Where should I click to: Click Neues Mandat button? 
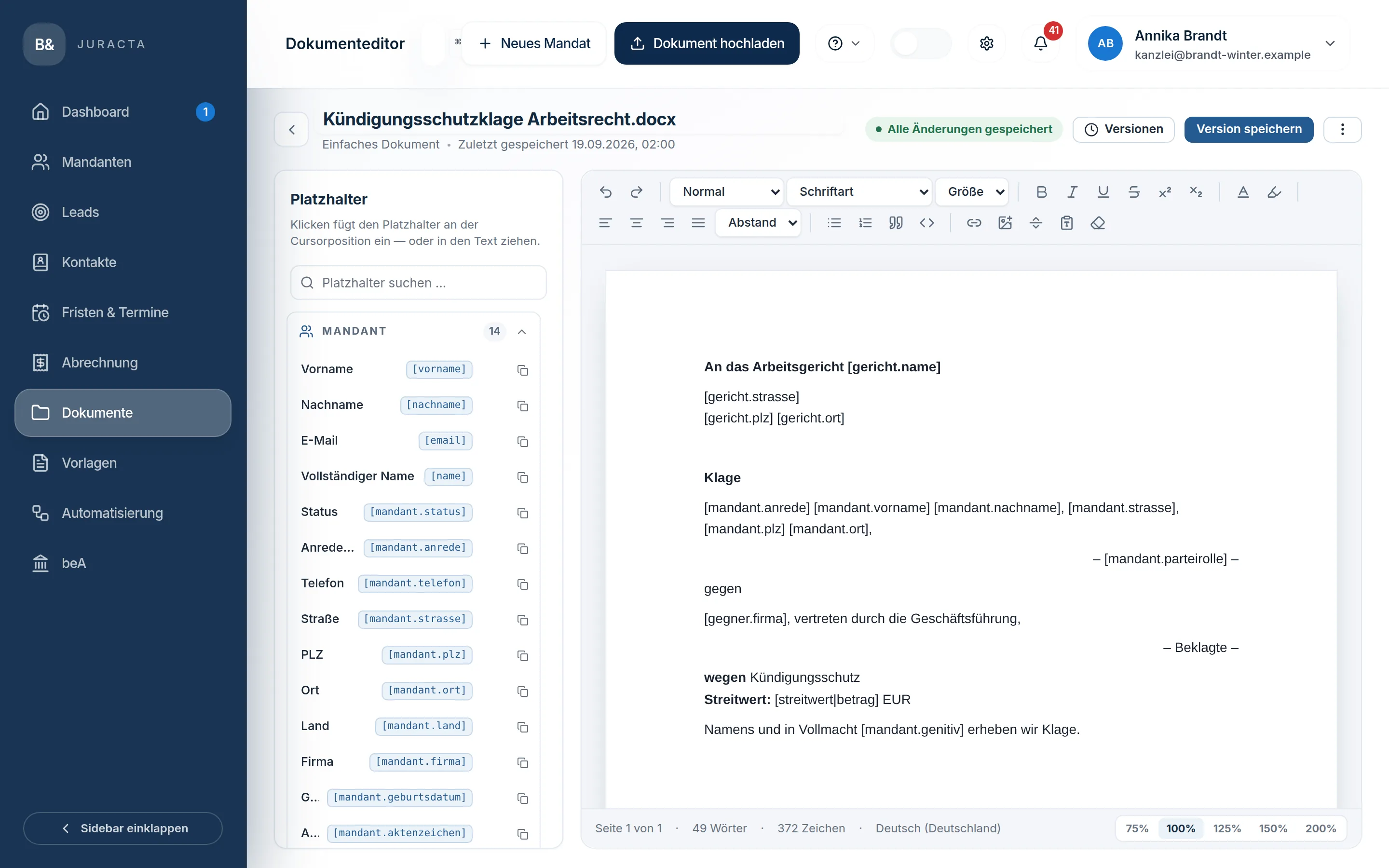coord(534,43)
